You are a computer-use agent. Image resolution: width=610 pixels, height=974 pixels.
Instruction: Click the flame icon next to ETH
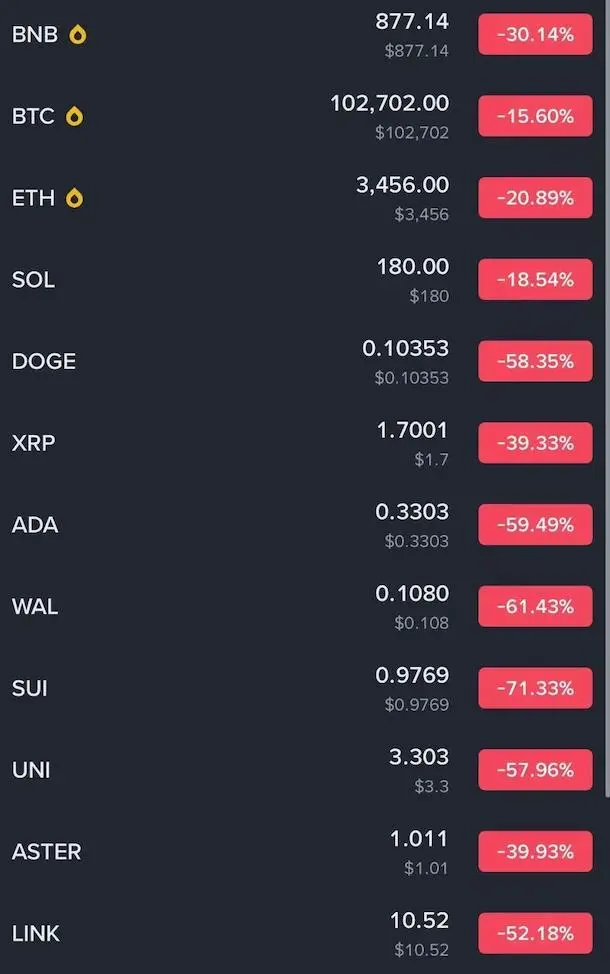click(75, 198)
